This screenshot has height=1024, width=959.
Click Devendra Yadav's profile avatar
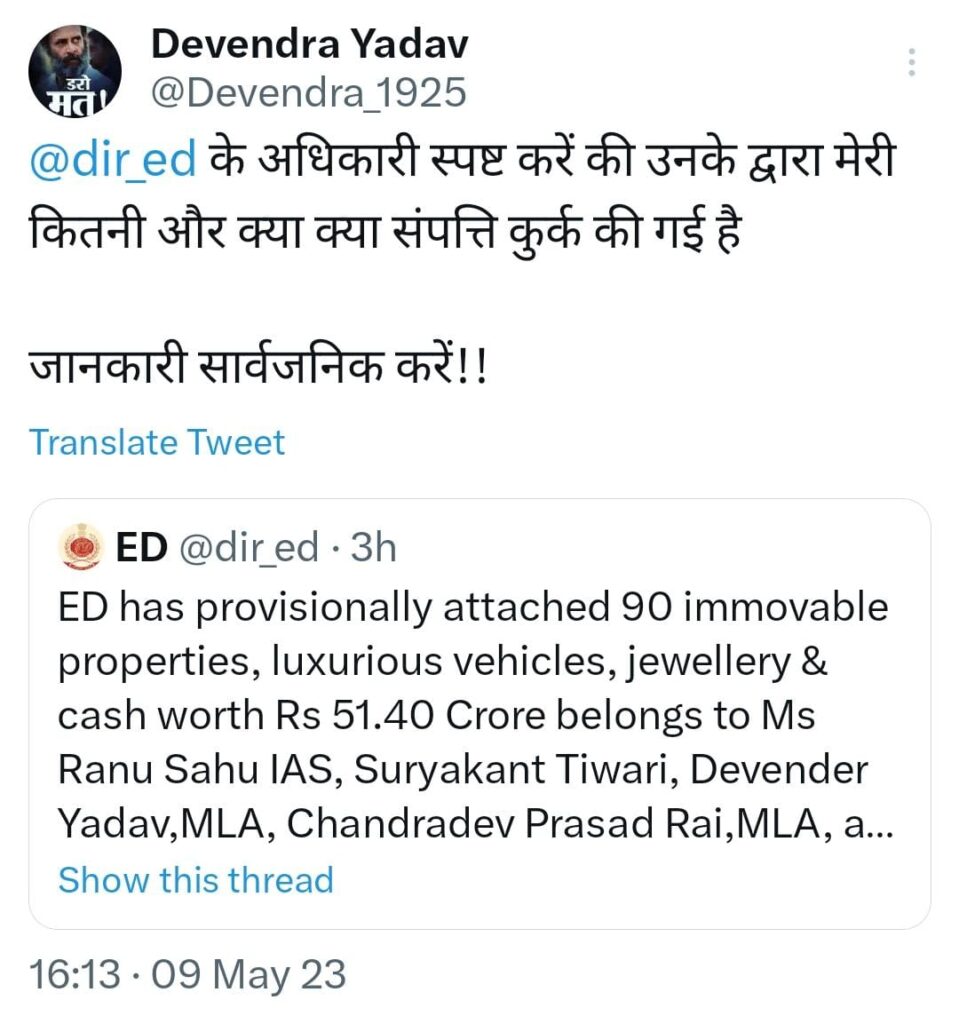click(x=75, y=71)
